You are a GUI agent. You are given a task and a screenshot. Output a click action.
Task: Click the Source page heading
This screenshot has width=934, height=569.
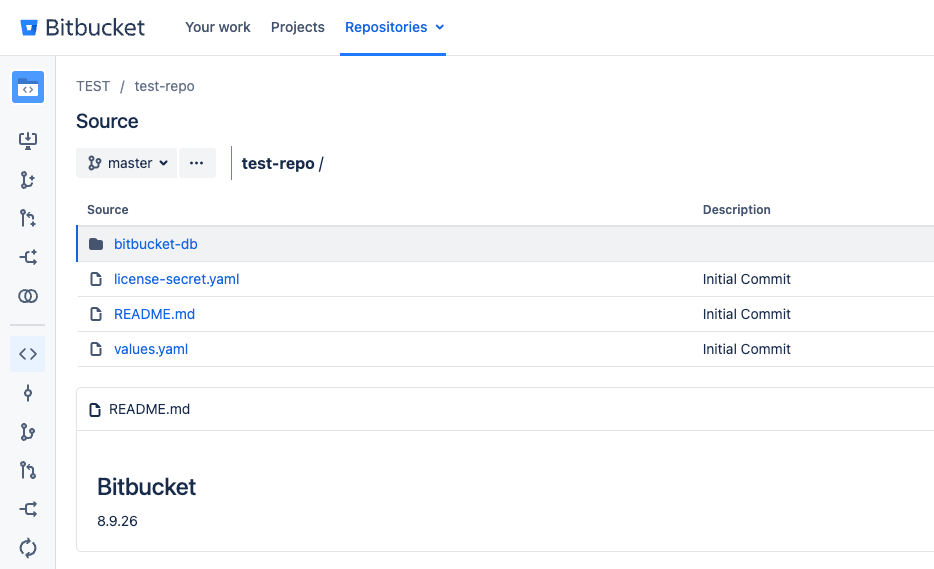tap(107, 122)
